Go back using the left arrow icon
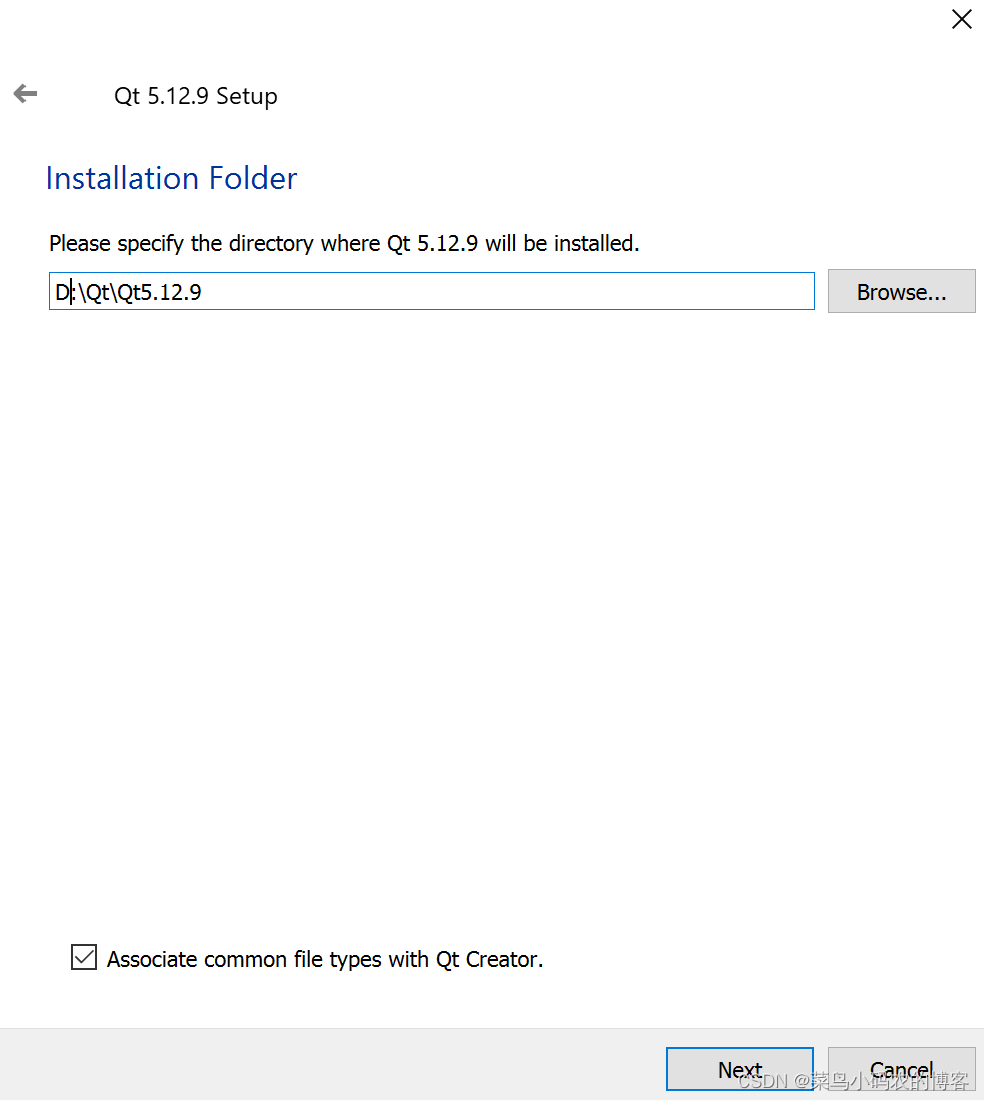This screenshot has width=984, height=1100. coord(25,93)
